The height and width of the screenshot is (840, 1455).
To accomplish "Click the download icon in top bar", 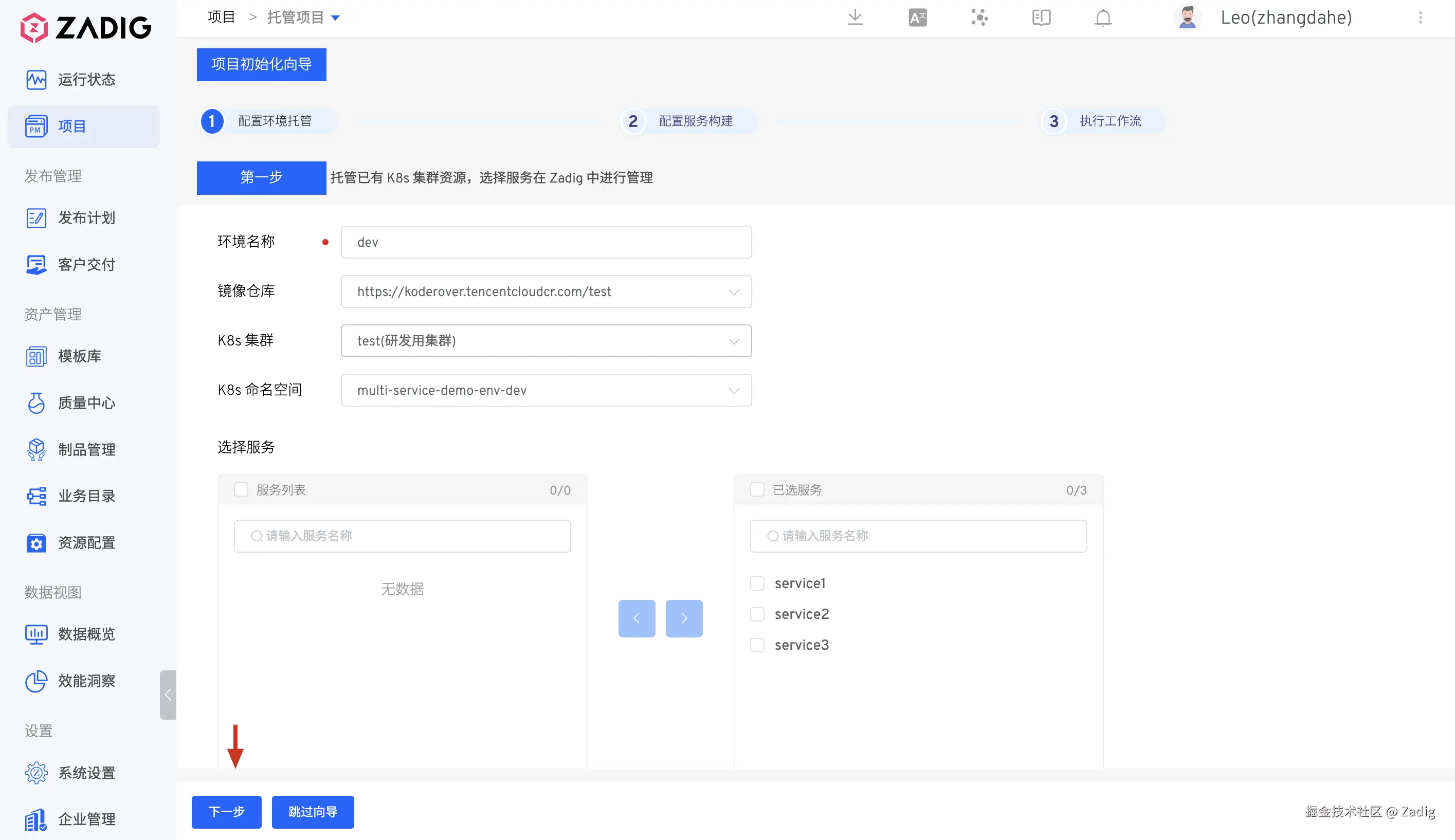I will pyautogui.click(x=855, y=17).
